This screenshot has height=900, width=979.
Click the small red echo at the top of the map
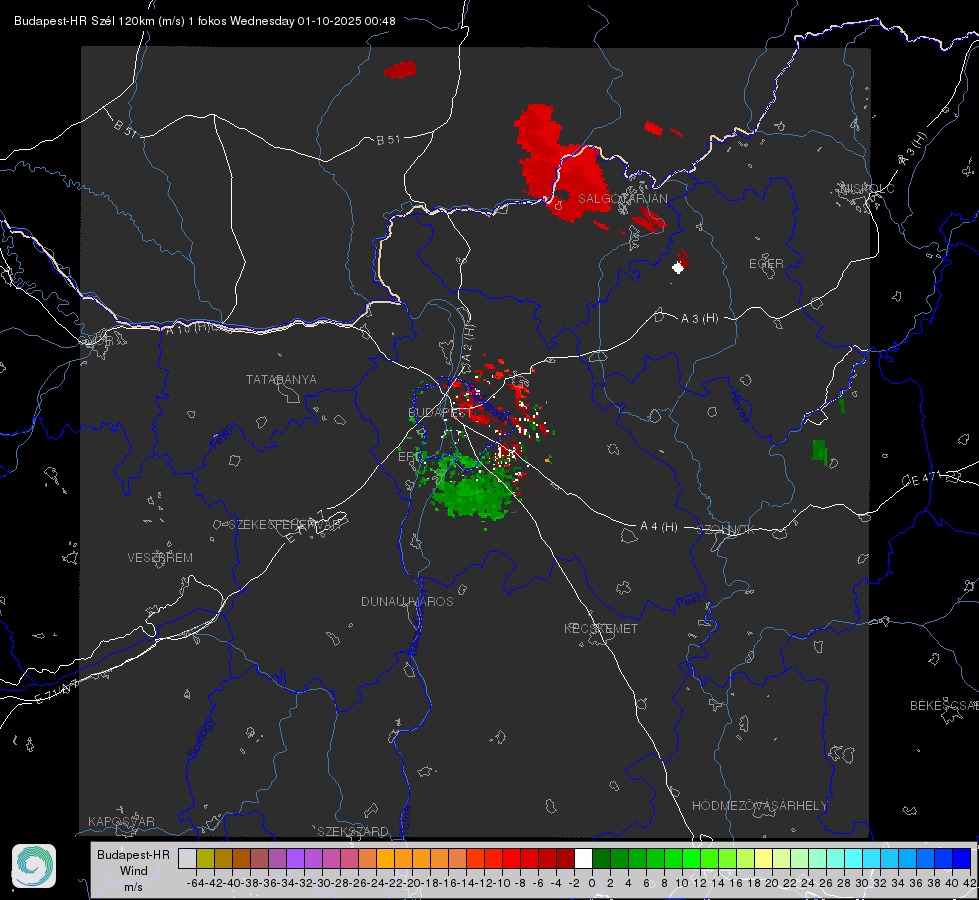pos(400,69)
